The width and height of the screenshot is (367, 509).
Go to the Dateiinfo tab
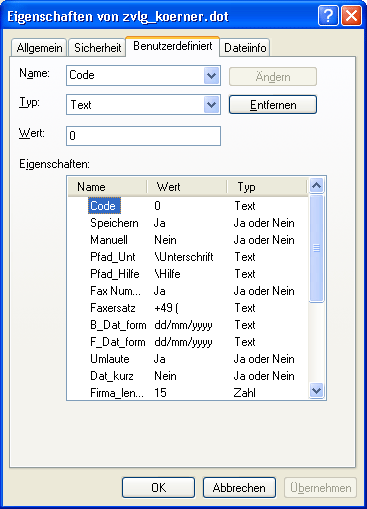245,48
